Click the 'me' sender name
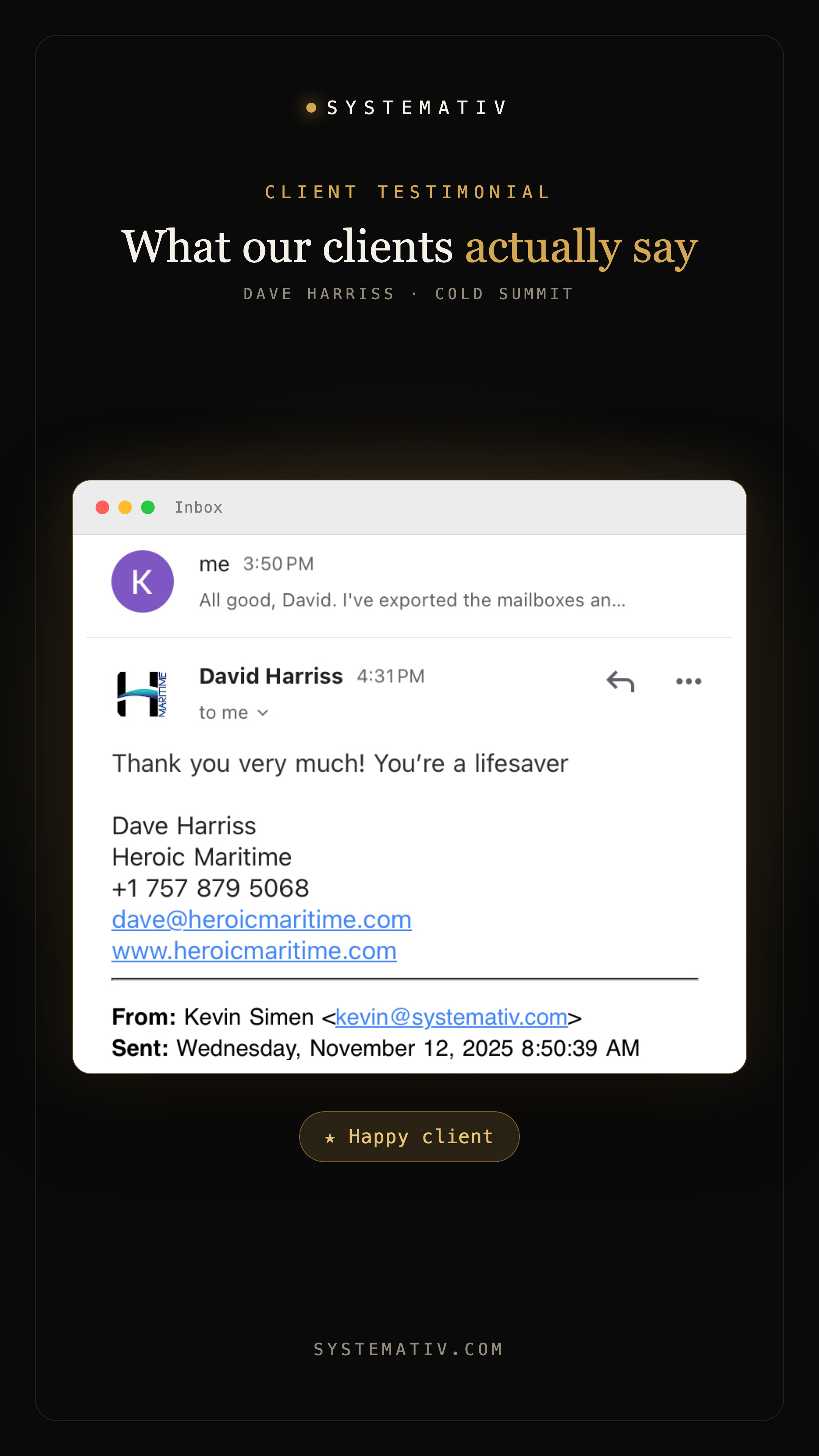Screen dimensions: 819x1456 point(214,564)
